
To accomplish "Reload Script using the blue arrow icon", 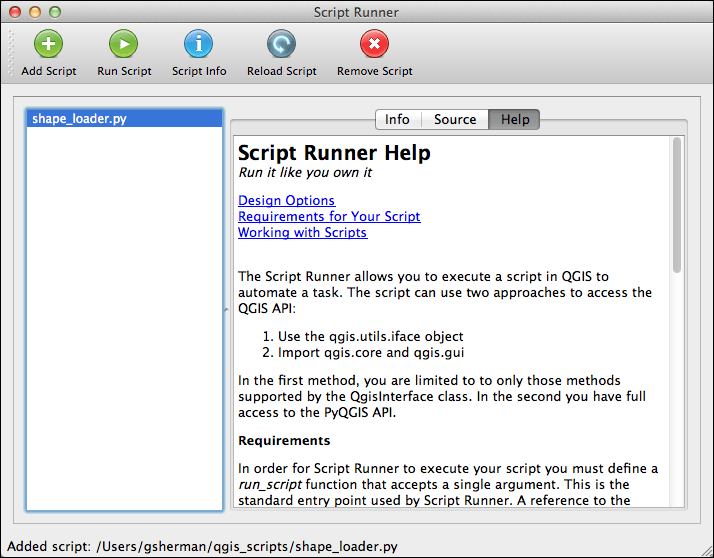I will (281, 44).
